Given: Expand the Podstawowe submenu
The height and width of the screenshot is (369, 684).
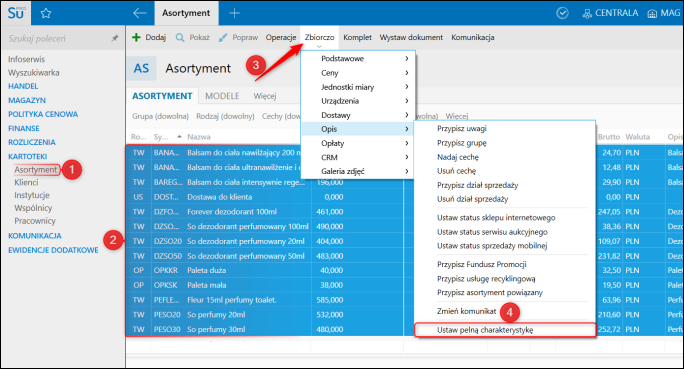Looking at the screenshot, I should pyautogui.click(x=406, y=58).
